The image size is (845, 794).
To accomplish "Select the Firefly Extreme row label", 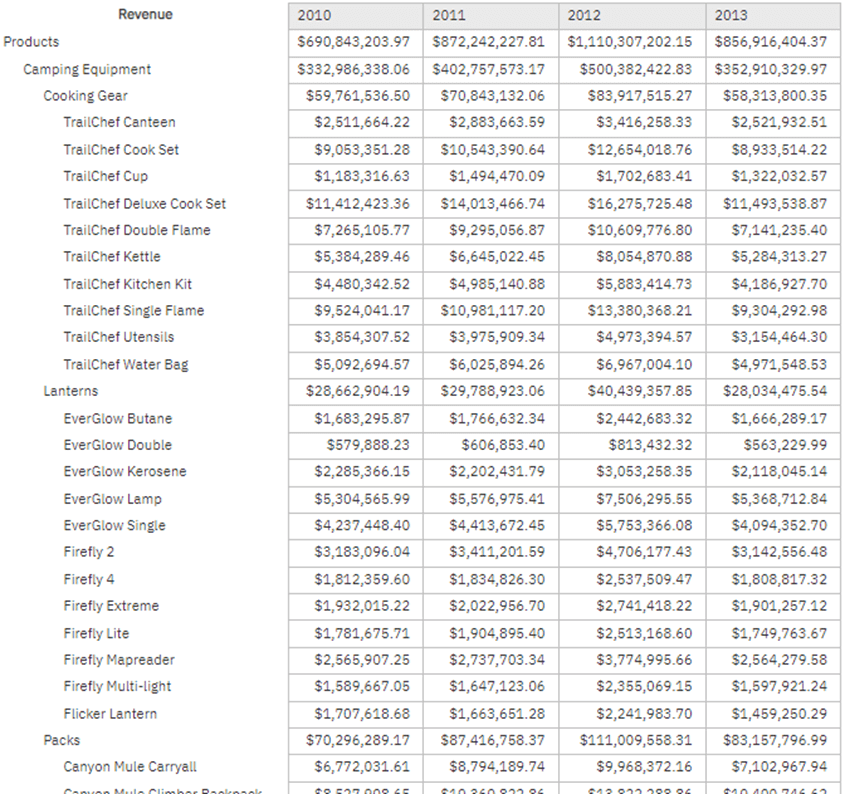I will (111, 606).
